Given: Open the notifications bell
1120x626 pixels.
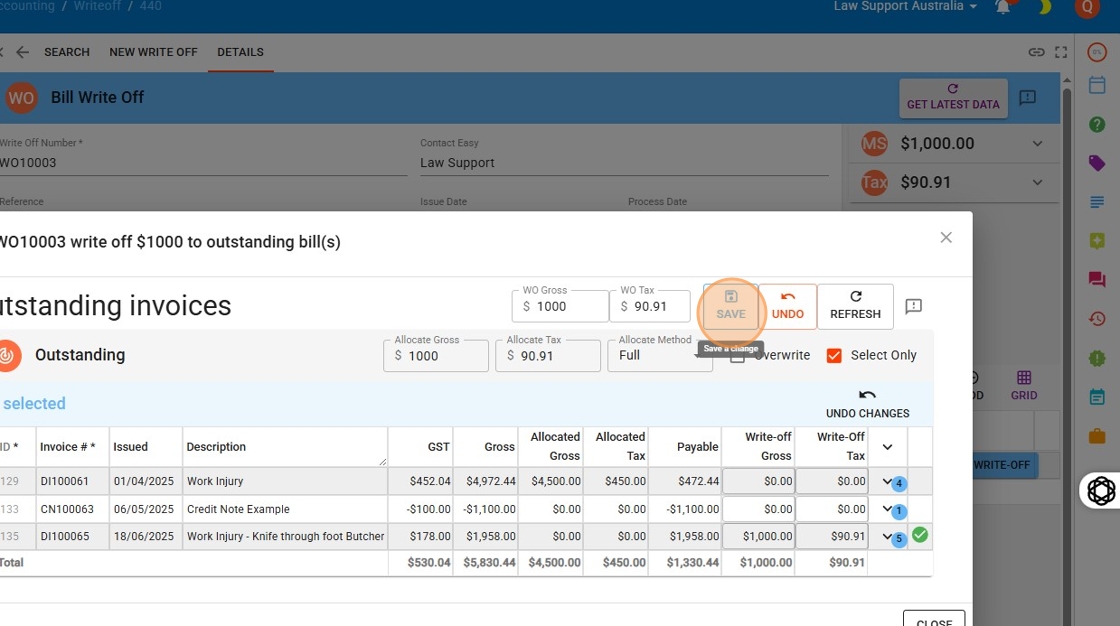Looking at the screenshot, I should 1003,7.
